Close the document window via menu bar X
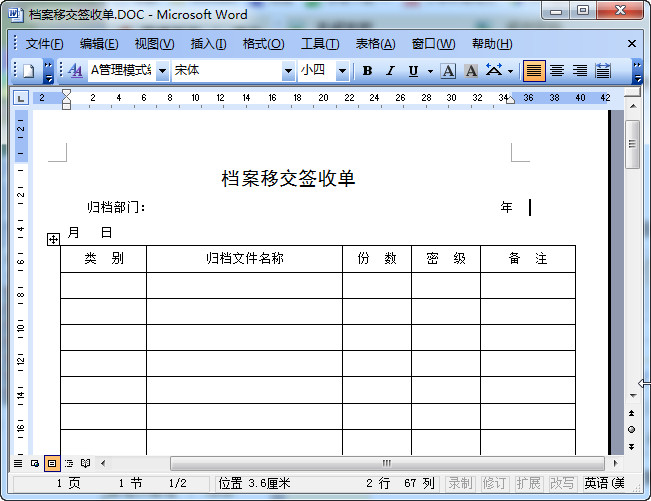The width and height of the screenshot is (651, 501). click(632, 44)
